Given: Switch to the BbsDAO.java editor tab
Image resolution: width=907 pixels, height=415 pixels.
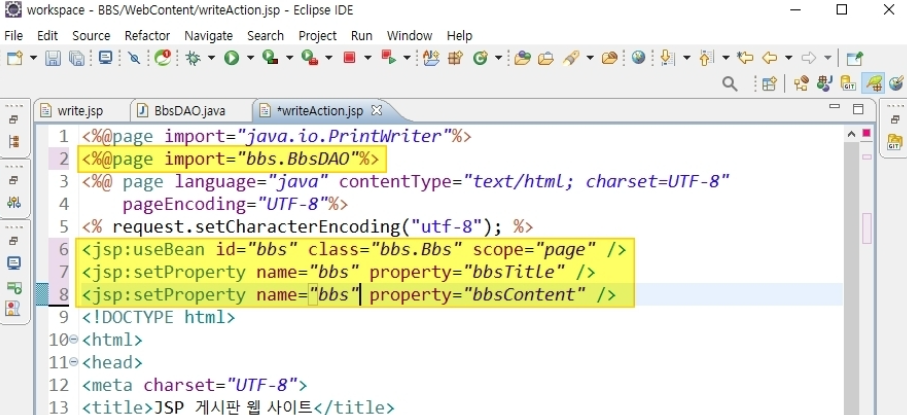Looking at the screenshot, I should click(190, 111).
